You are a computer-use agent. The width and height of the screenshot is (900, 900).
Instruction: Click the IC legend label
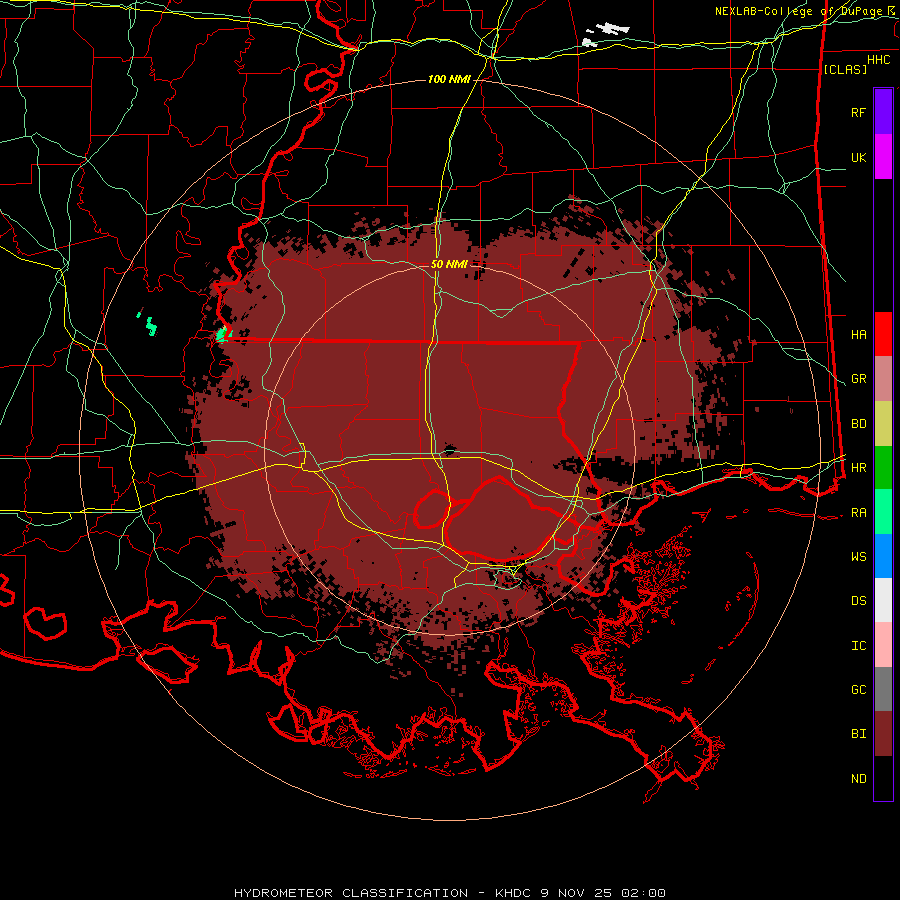coord(858,646)
